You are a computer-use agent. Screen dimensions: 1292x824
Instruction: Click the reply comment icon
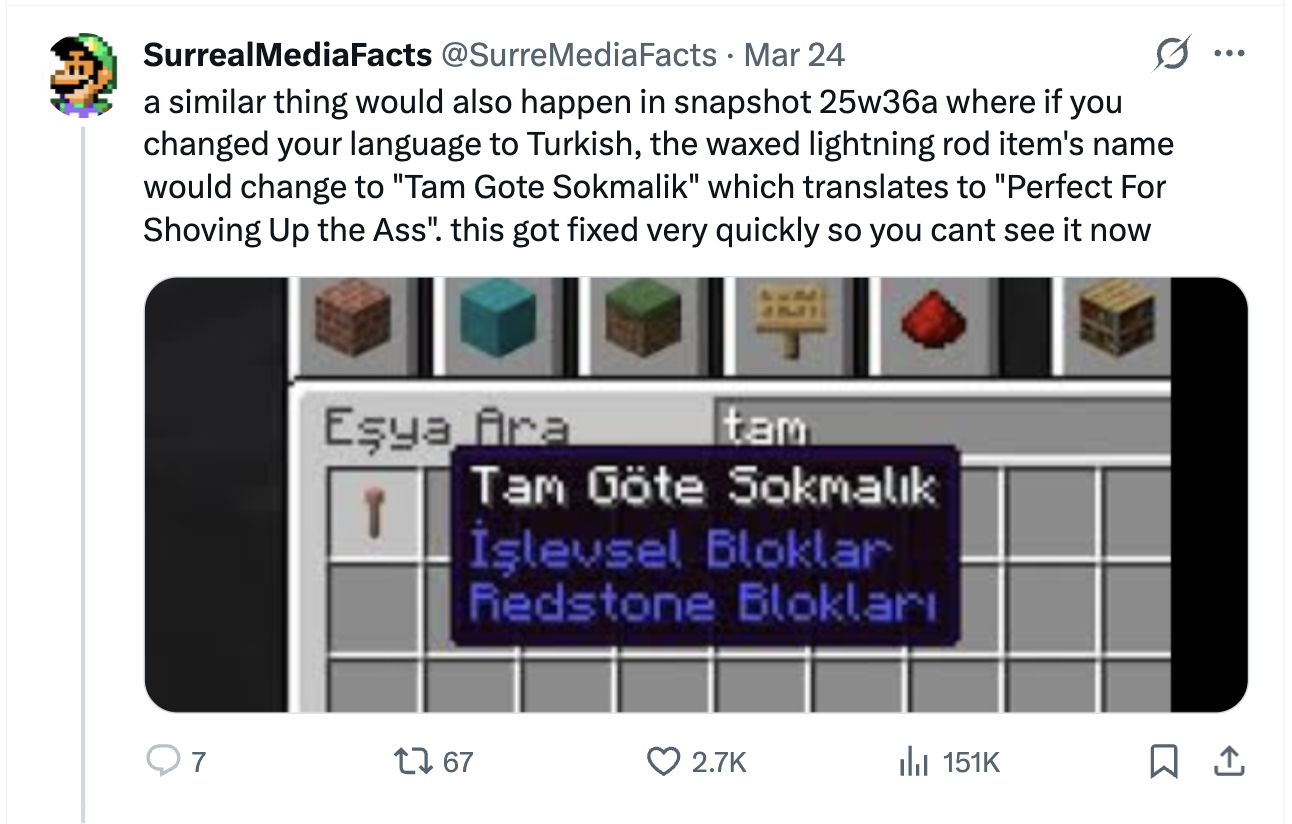(162, 763)
